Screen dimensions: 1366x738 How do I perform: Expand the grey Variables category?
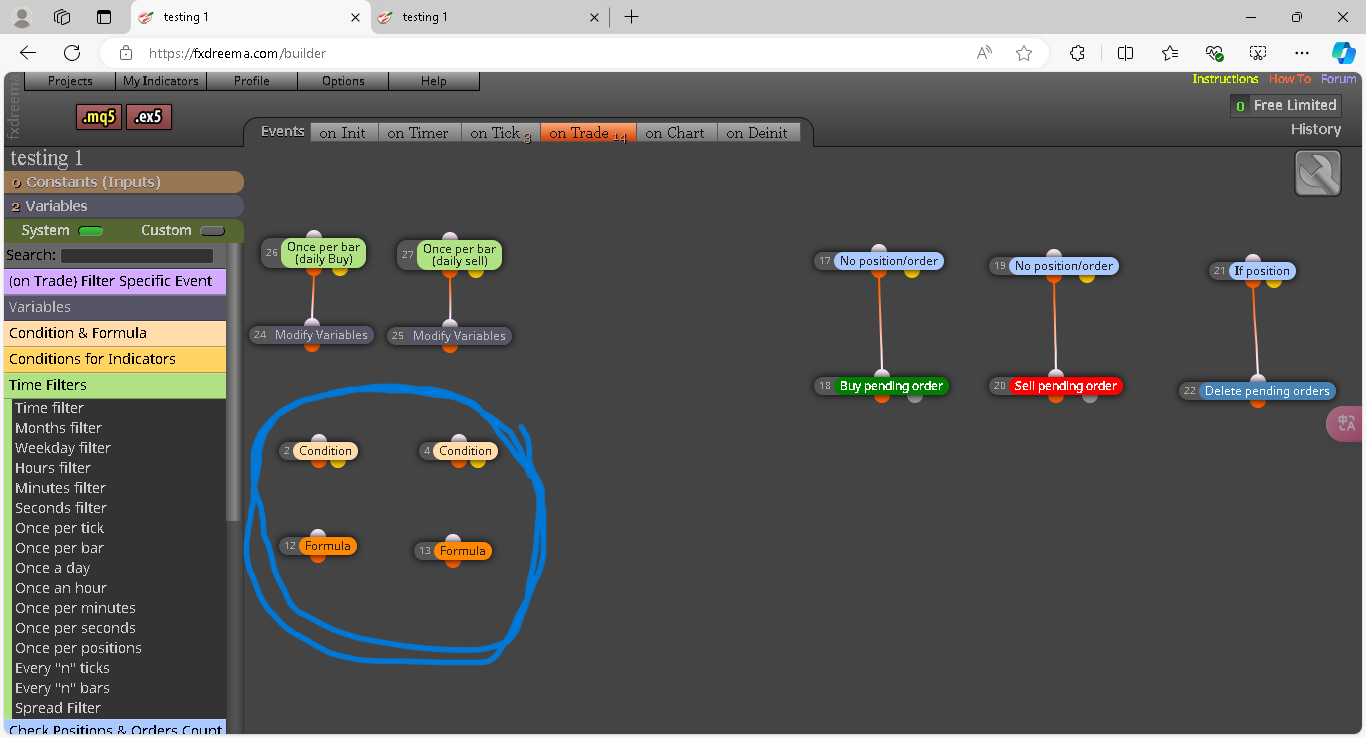pos(115,307)
